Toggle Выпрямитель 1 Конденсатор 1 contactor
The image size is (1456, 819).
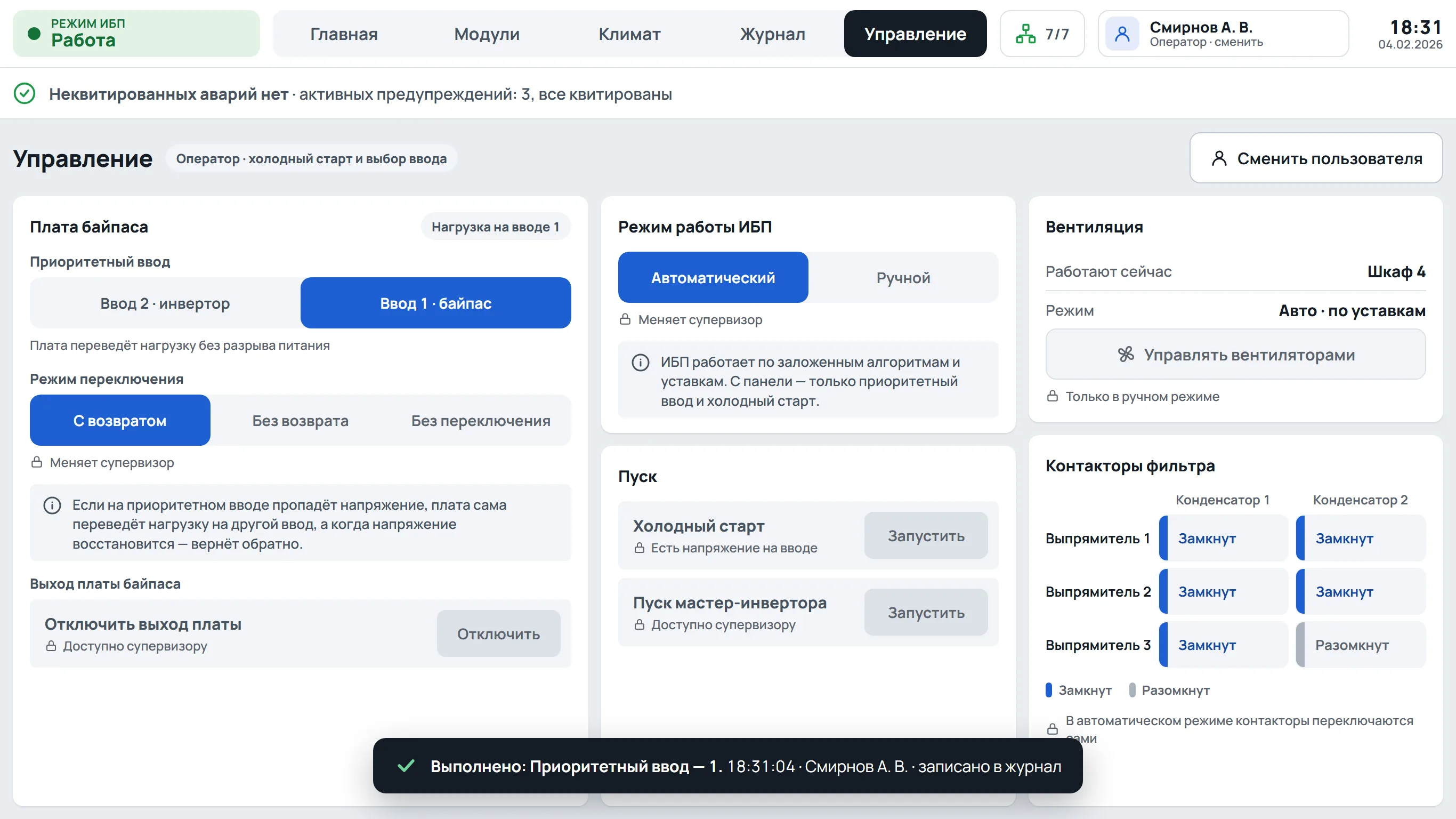point(1223,538)
